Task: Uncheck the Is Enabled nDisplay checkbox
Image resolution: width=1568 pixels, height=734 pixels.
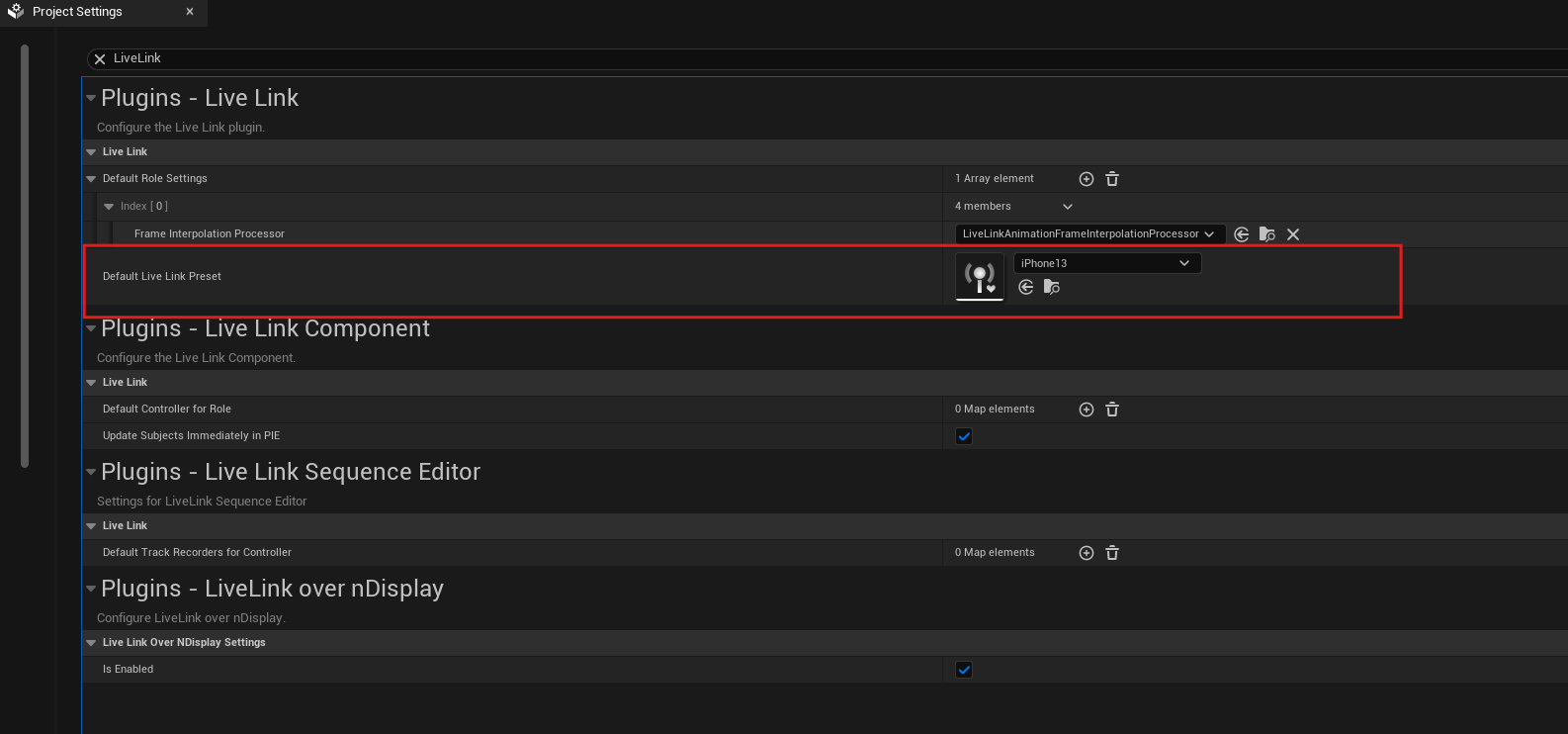Action: (964, 670)
